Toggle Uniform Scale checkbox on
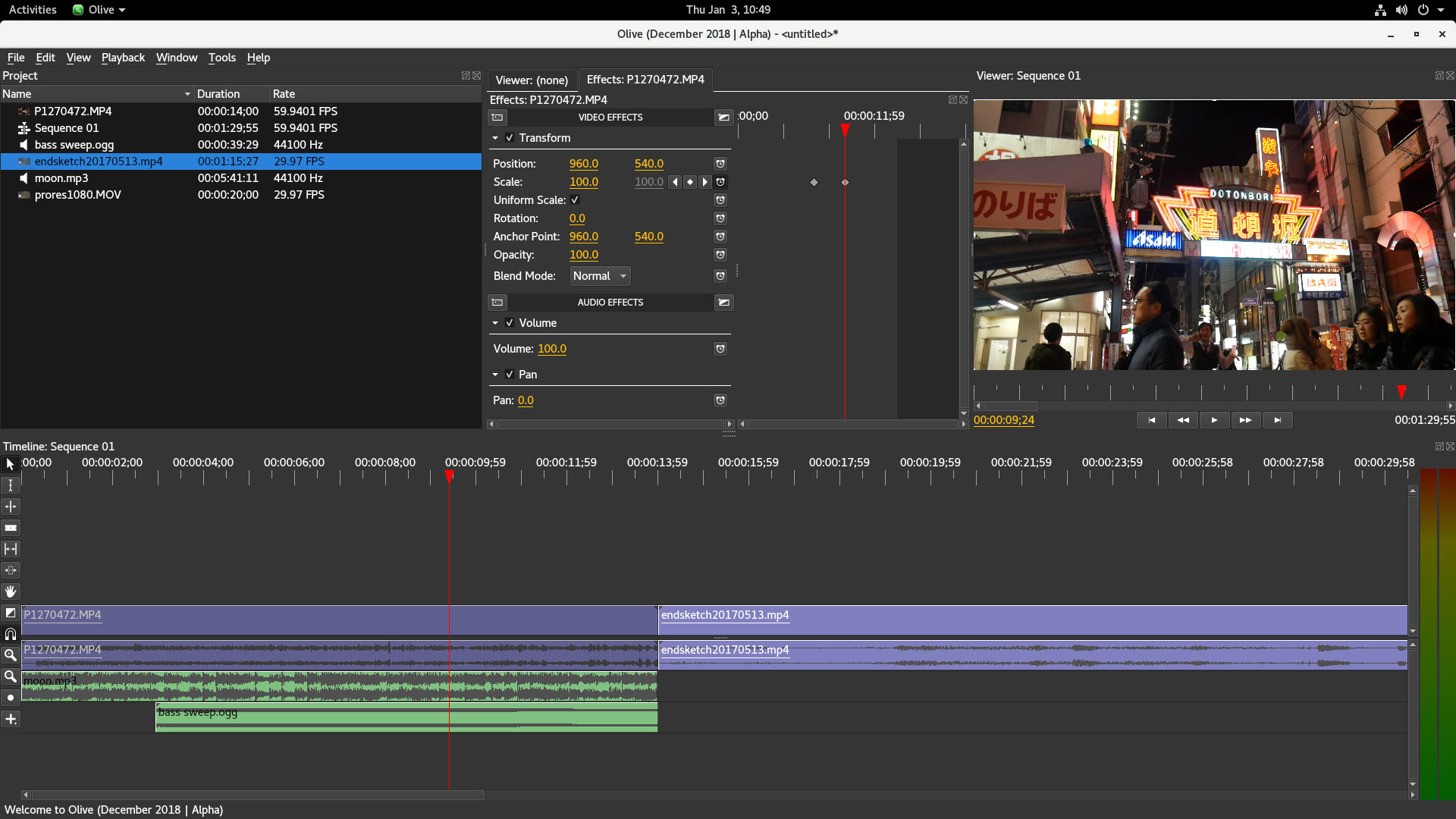The width and height of the screenshot is (1456, 819). click(575, 200)
